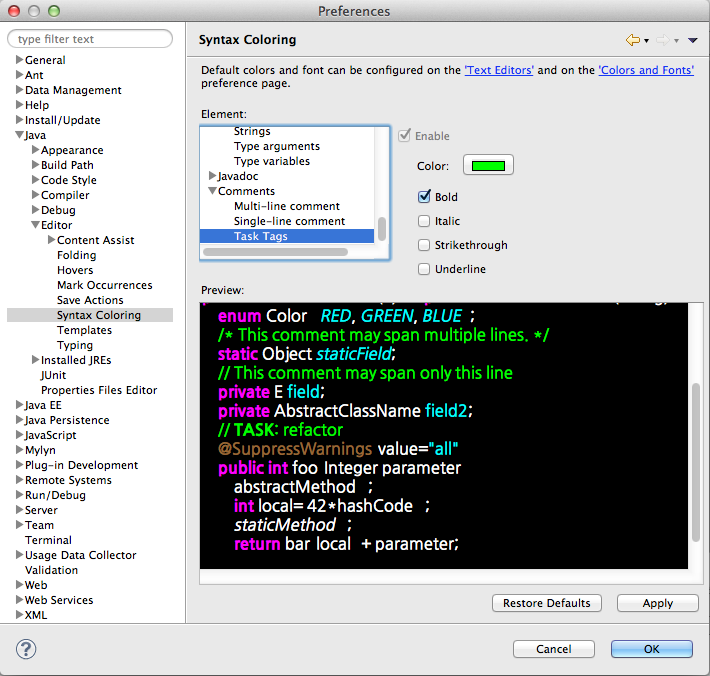The image size is (710, 676).
Task: Collapse the Java preferences node
Action: 19,134
